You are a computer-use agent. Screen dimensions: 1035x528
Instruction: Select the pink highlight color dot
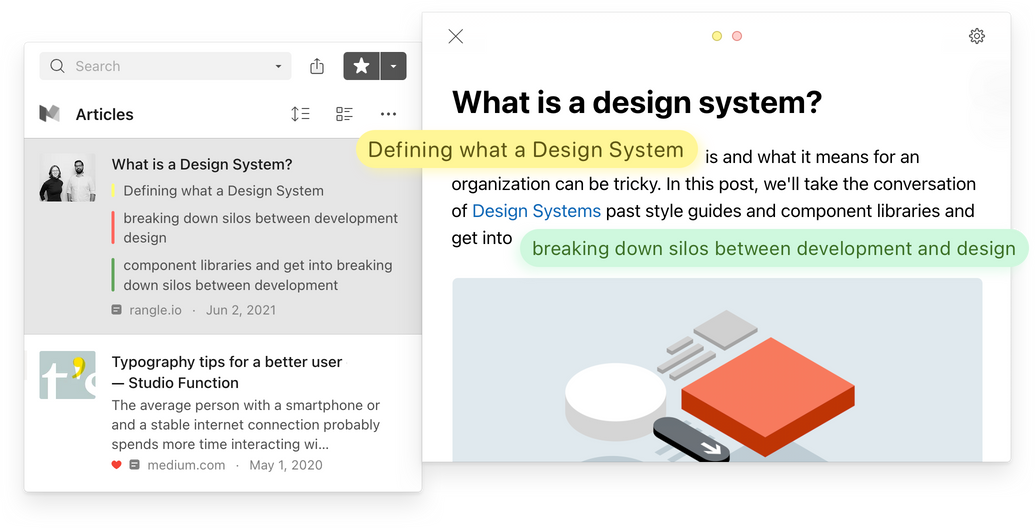(737, 36)
